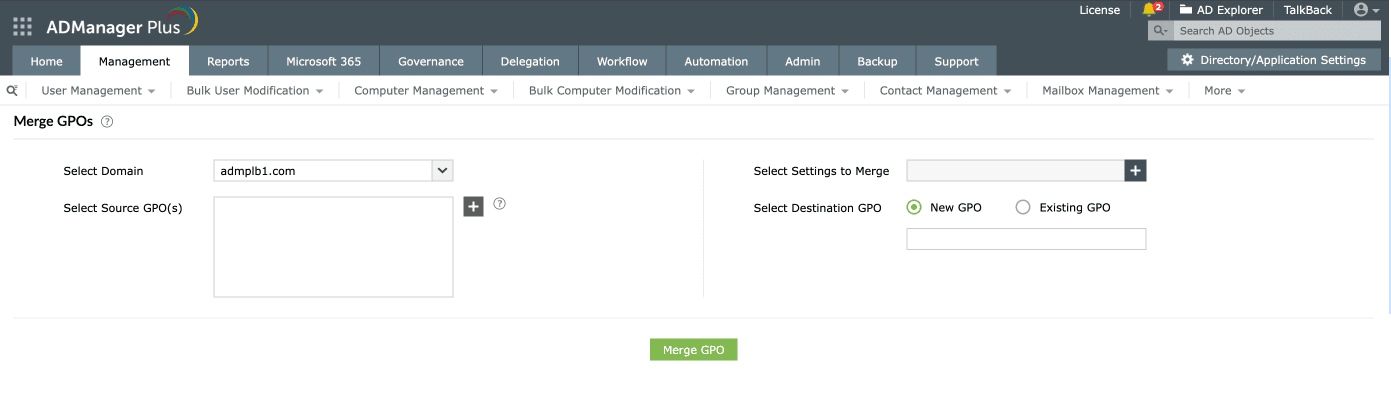Click the Search AD Objects field
The width and height of the screenshot is (1391, 410).
pyautogui.click(x=1275, y=31)
